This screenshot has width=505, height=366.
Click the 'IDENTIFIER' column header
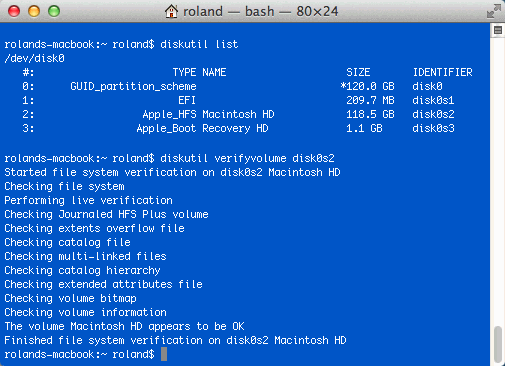click(443, 72)
